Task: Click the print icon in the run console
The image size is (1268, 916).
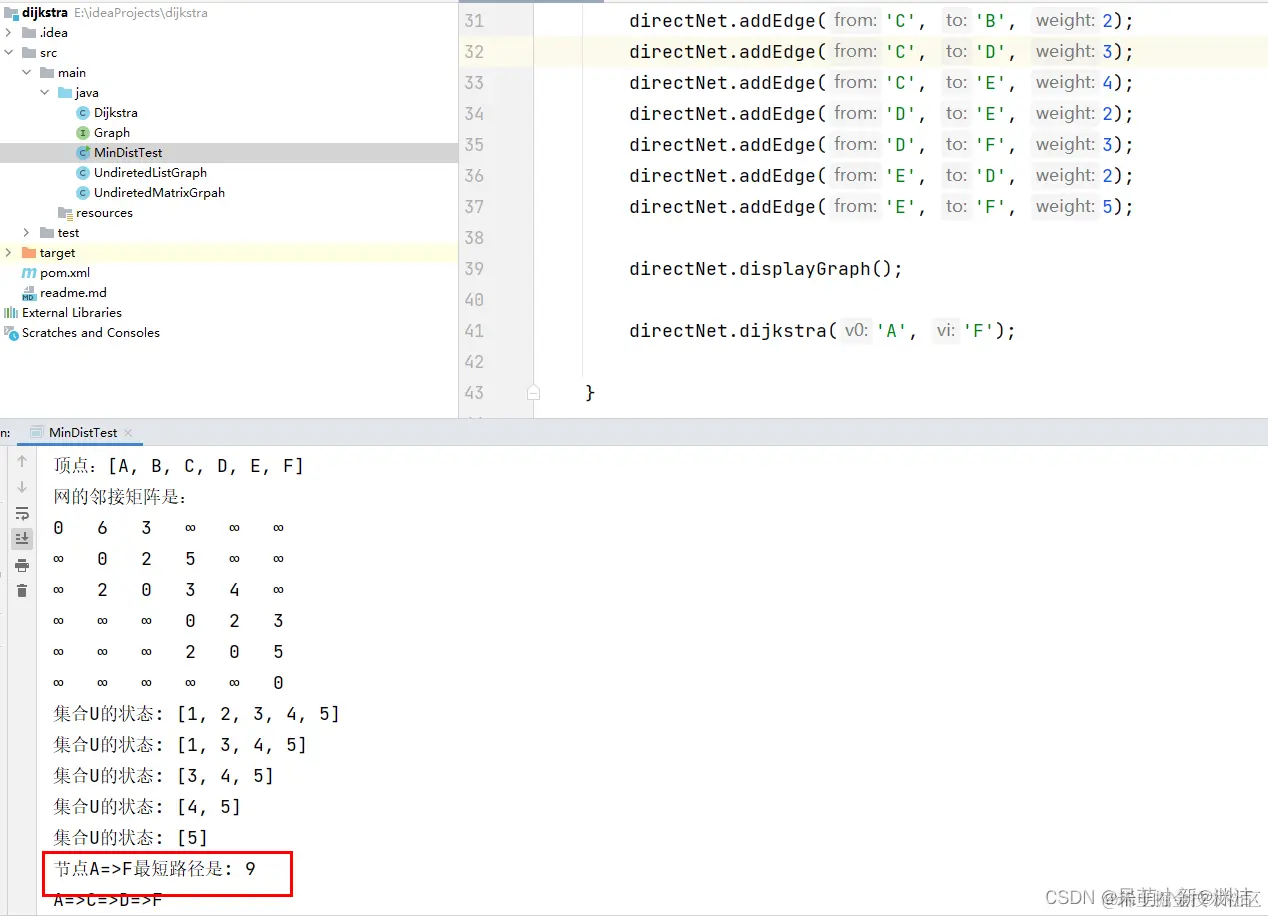Action: [x=22, y=565]
